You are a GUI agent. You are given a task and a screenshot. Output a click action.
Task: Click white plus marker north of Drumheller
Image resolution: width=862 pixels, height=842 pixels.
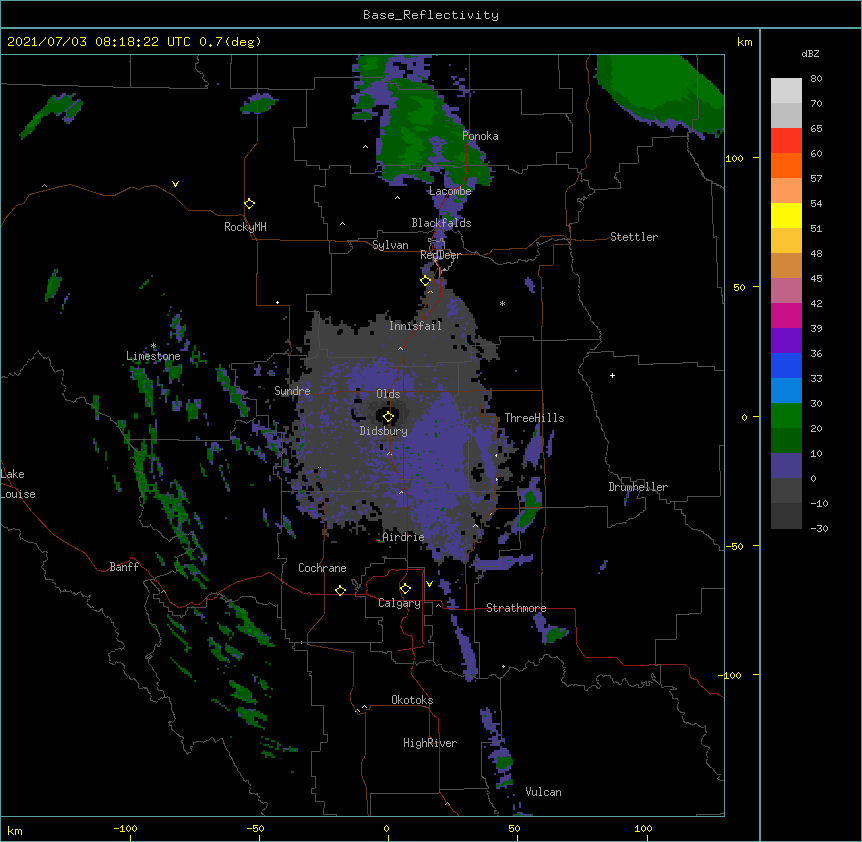[x=612, y=375]
